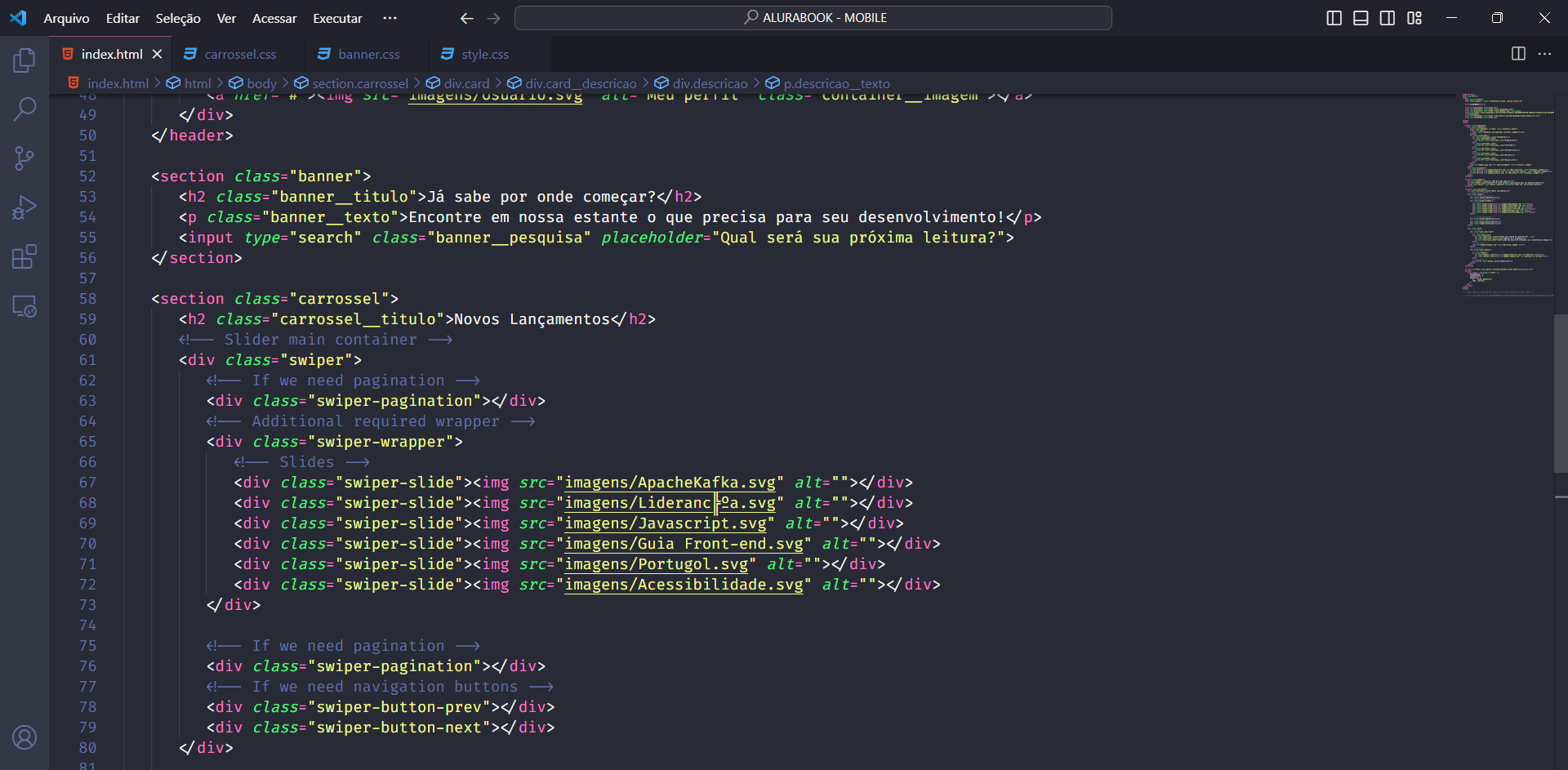1568x770 pixels.
Task: Select div.card__descricao in breadcrumb
Action: tap(581, 83)
